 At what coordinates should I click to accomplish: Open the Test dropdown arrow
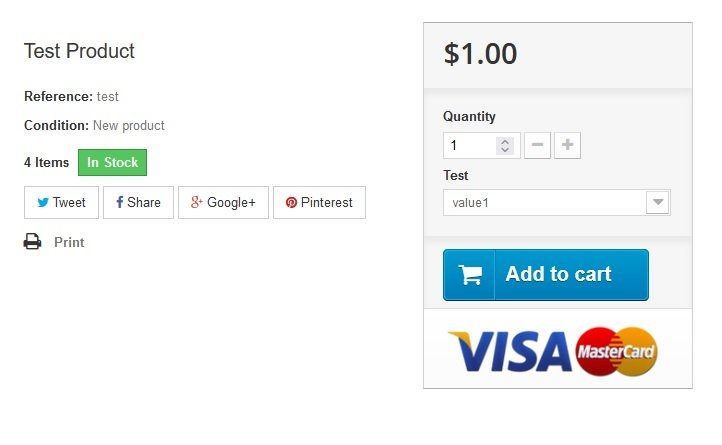(658, 202)
